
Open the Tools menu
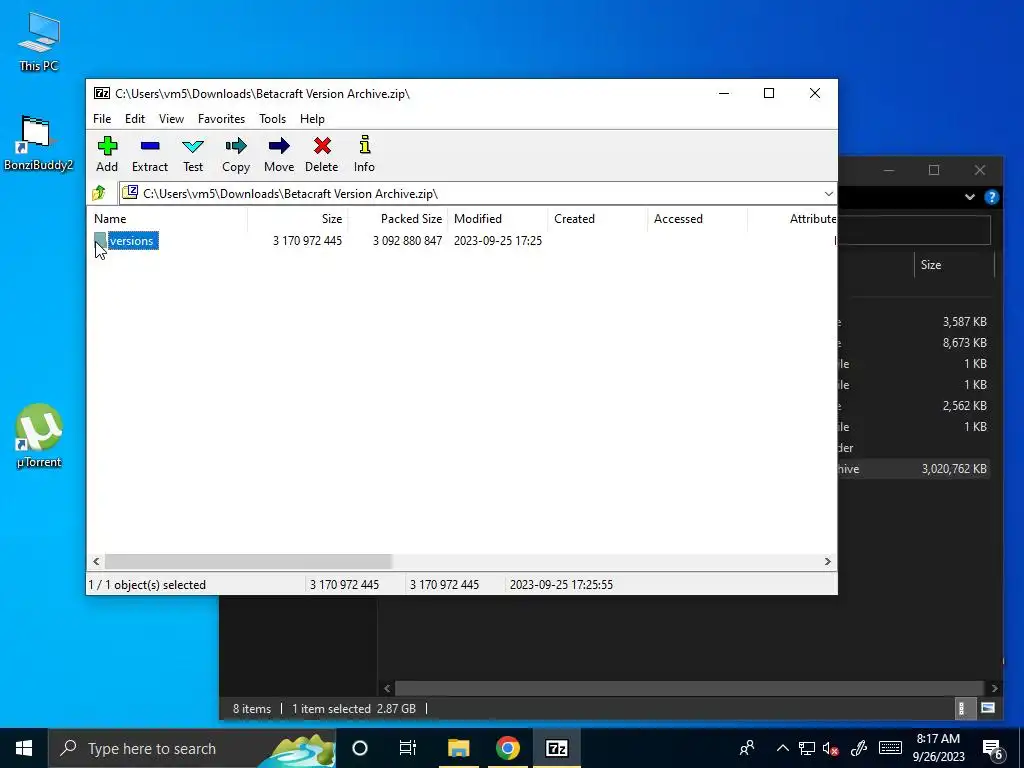pyautogui.click(x=272, y=119)
